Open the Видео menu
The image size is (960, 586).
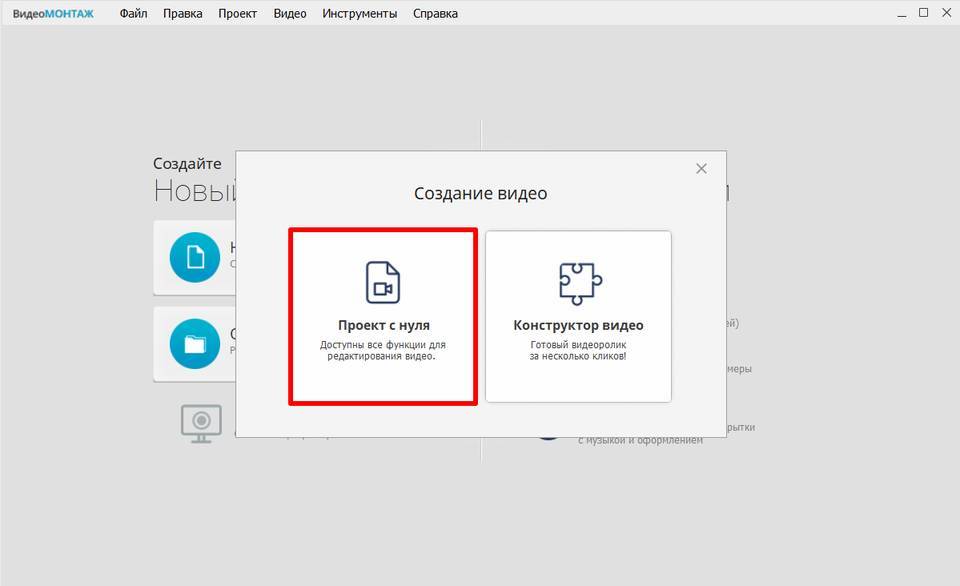[x=290, y=13]
